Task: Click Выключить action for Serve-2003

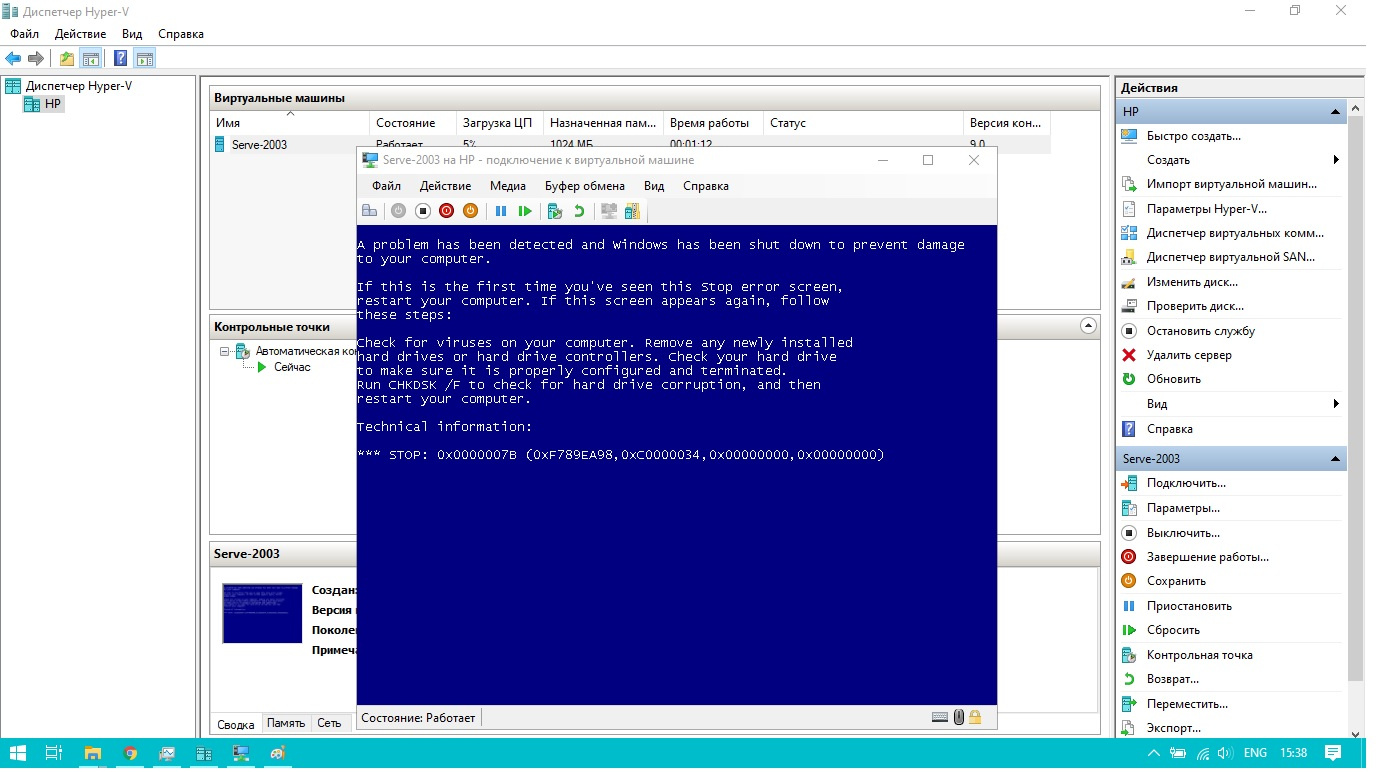Action: click(1183, 533)
